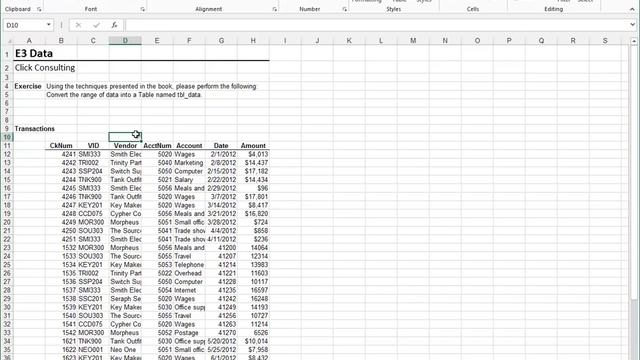640x360 pixels.
Task: Click the Transactions heading cell
Action: (x=35, y=129)
